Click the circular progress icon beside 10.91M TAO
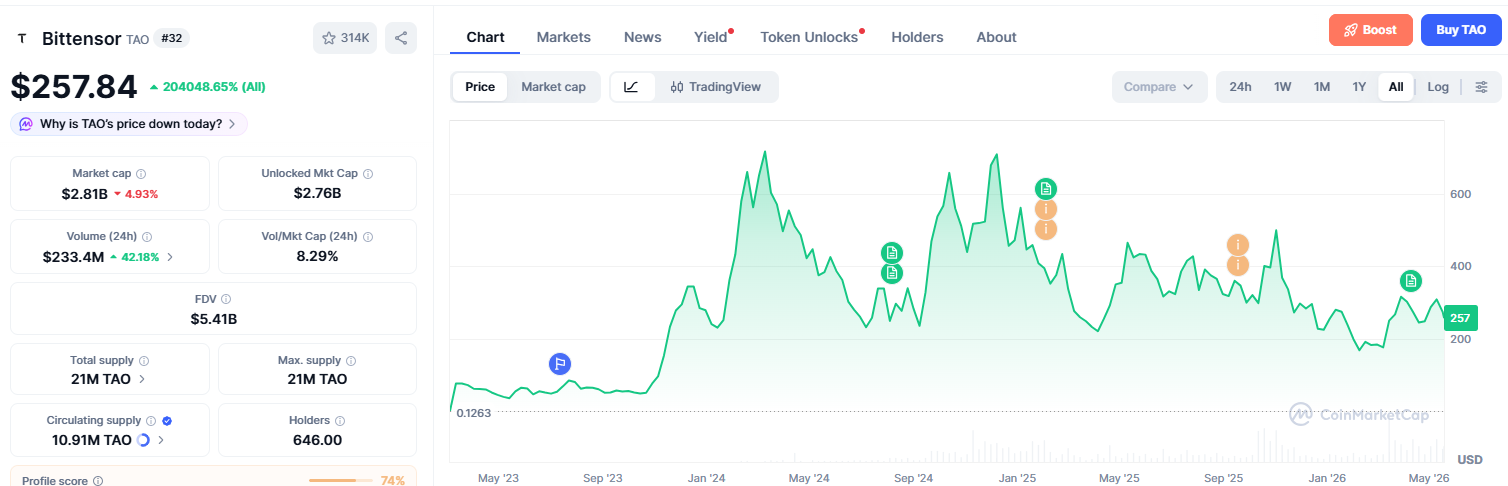This screenshot has height=486, width=1508. pos(143,440)
